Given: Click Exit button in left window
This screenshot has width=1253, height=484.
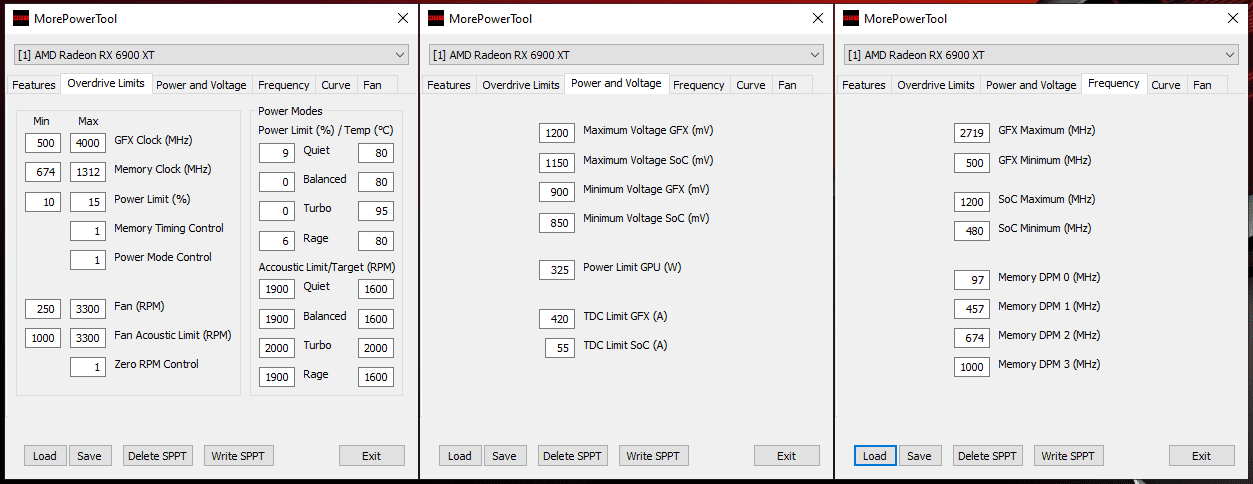Looking at the screenshot, I should tap(372, 456).
